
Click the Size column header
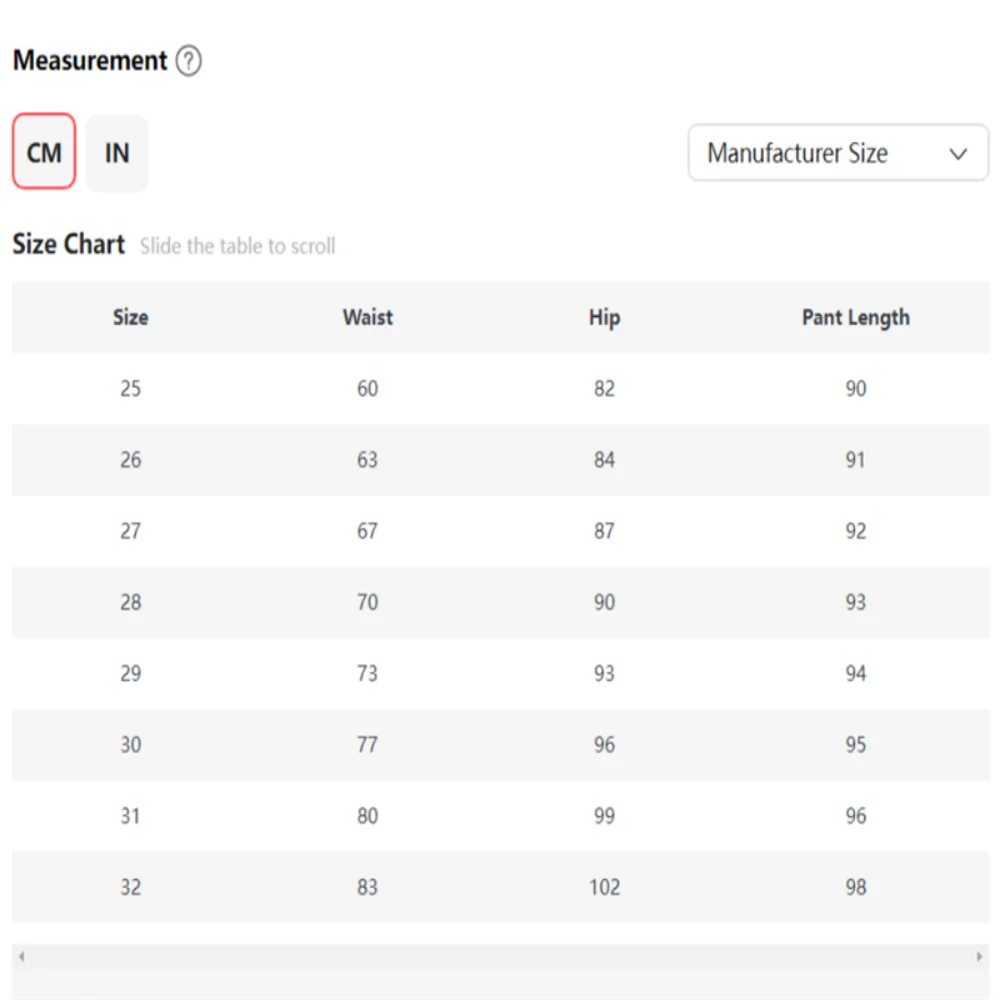pos(131,318)
